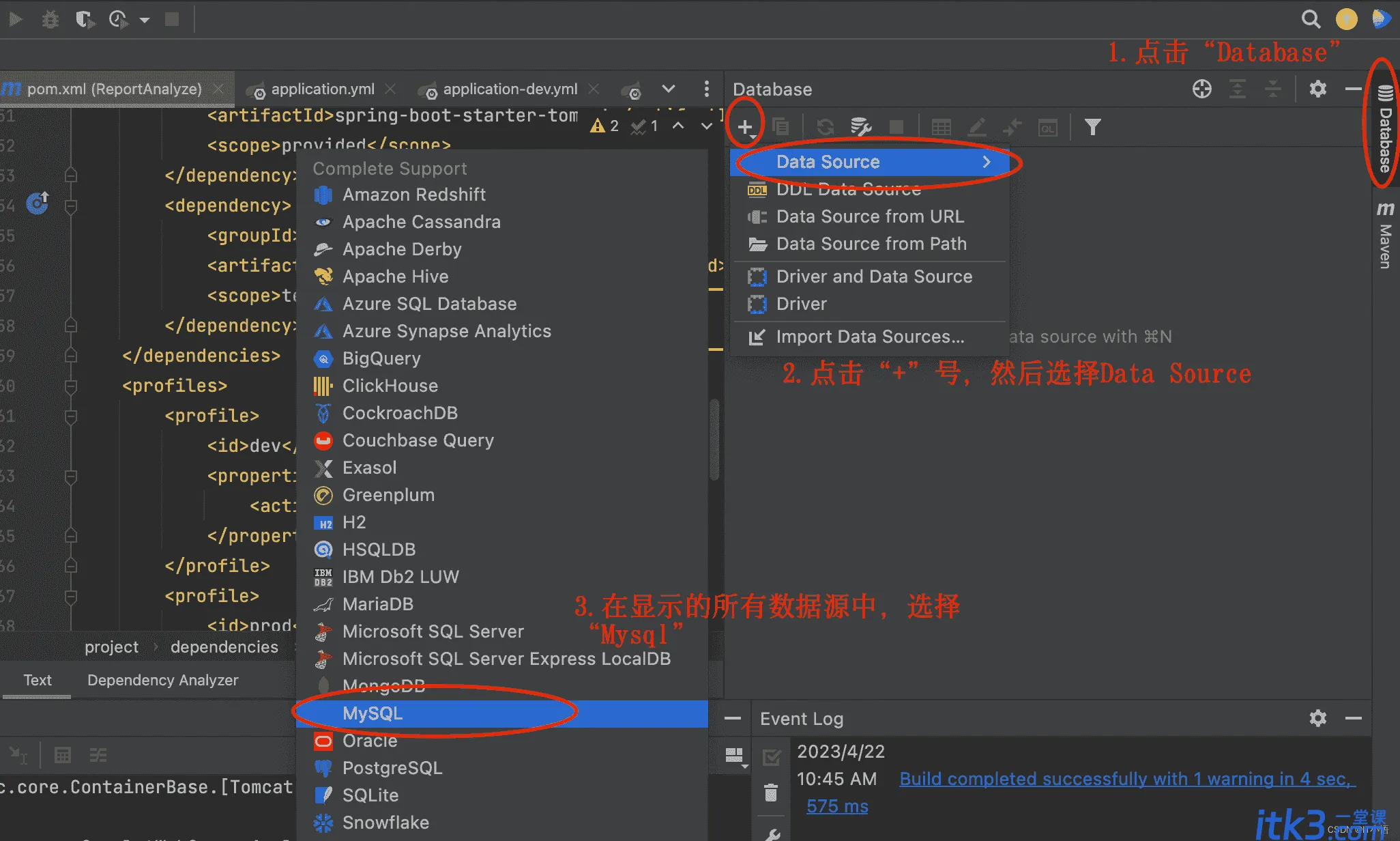Viewport: 1400px width, 841px height.
Task: Switch to Dependency Analyzer tab
Action: pos(162,680)
